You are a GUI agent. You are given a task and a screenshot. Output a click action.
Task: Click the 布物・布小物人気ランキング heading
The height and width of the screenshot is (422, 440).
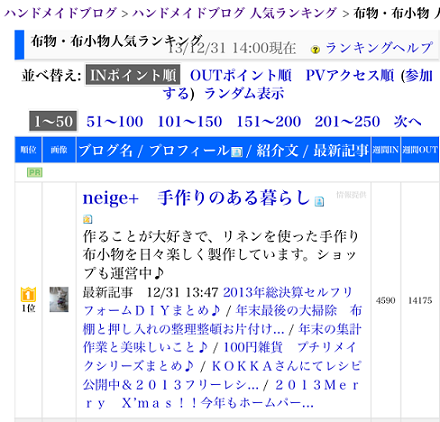(117, 41)
